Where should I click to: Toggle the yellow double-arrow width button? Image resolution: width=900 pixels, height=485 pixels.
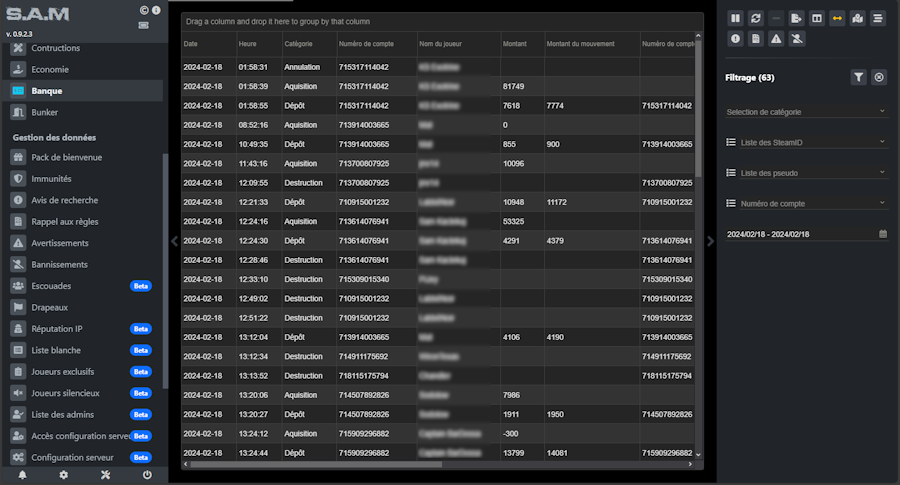tap(838, 18)
